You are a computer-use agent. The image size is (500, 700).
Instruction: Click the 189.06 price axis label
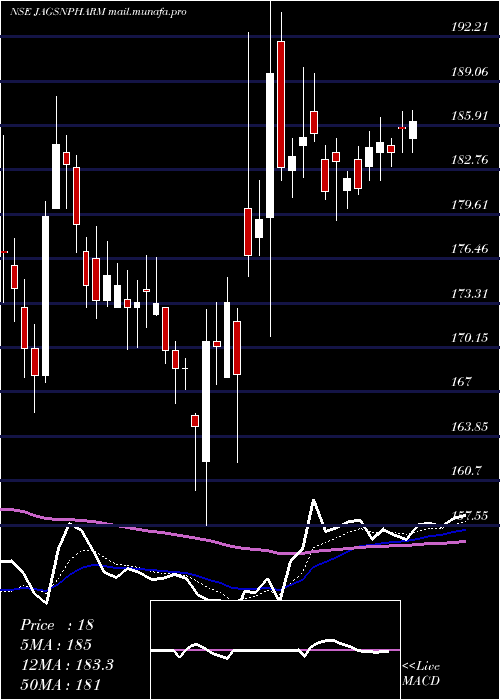coord(469,71)
